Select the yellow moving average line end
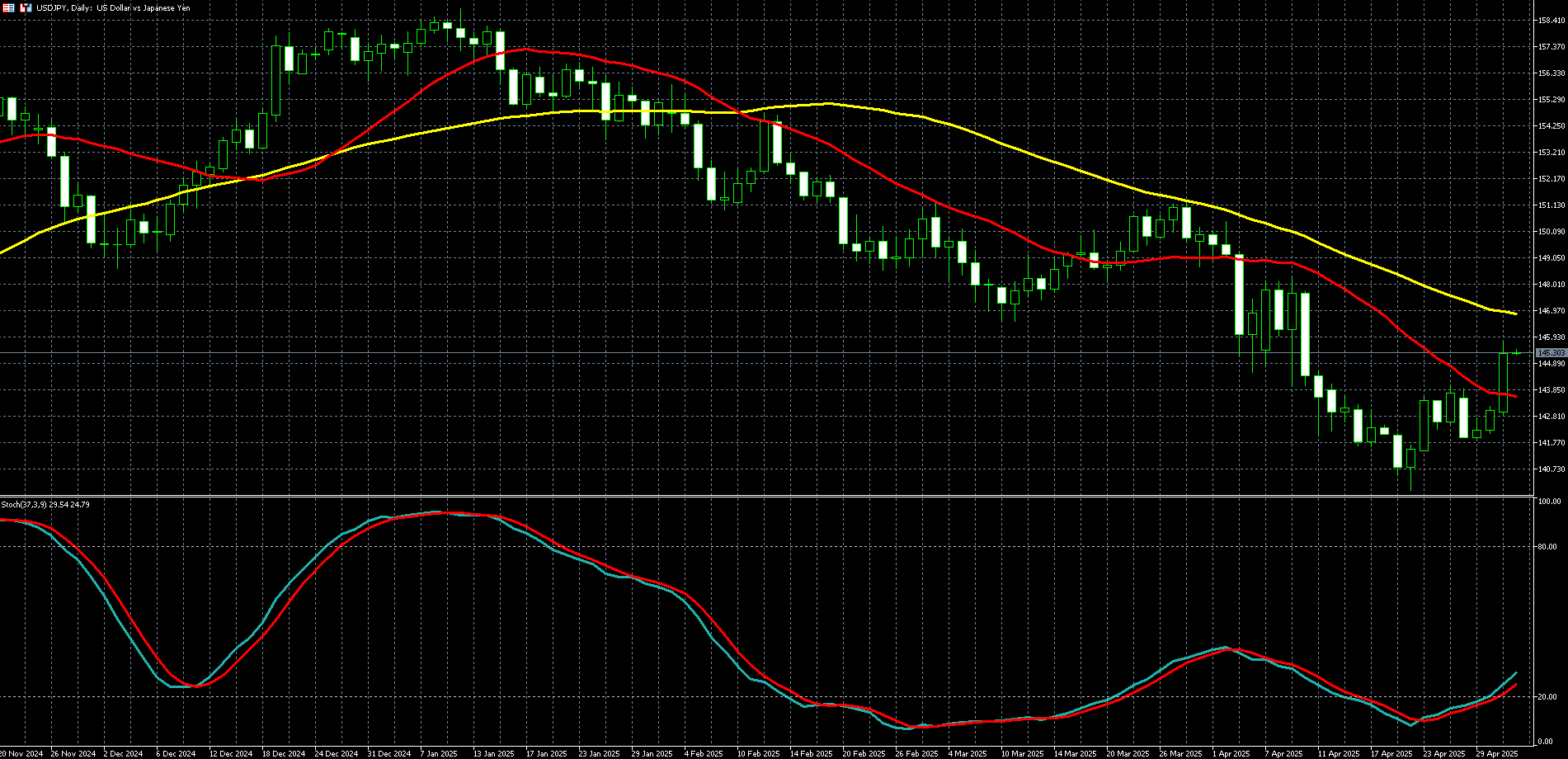 click(1514, 313)
